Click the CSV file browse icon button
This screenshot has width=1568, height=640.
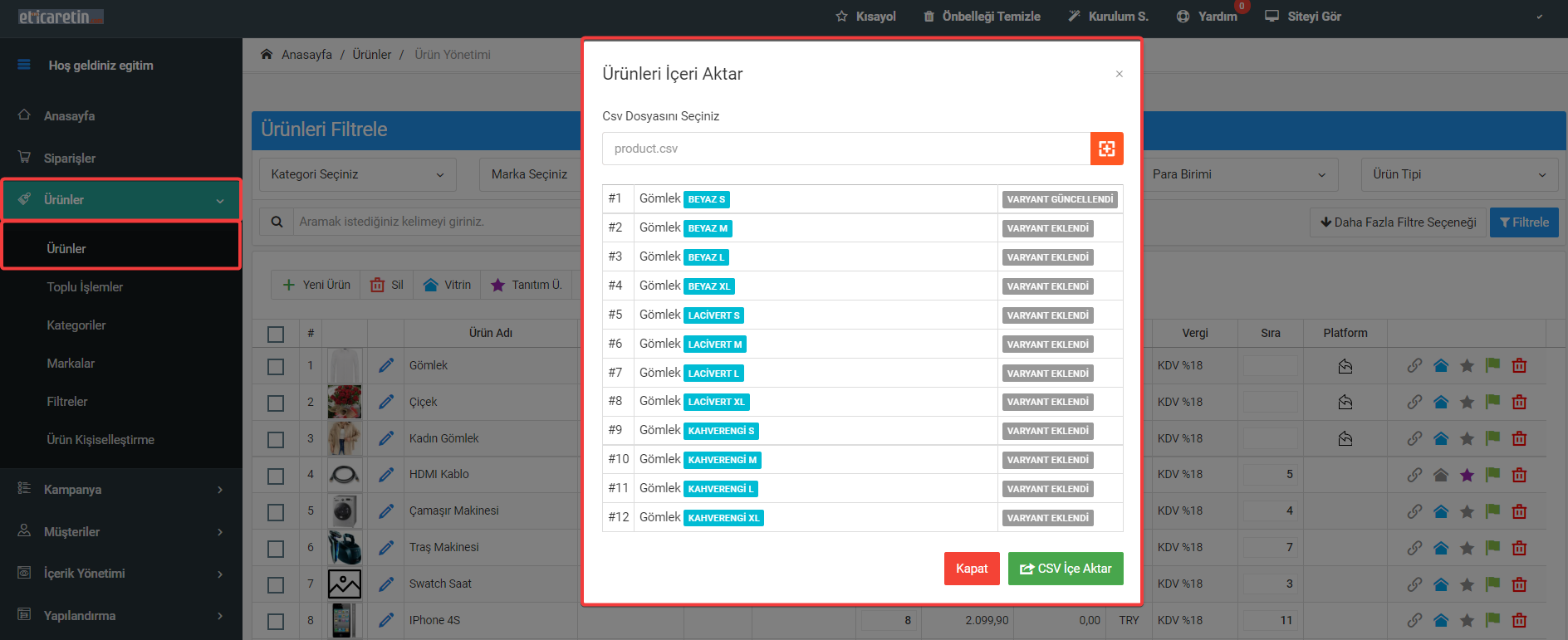(x=1106, y=149)
